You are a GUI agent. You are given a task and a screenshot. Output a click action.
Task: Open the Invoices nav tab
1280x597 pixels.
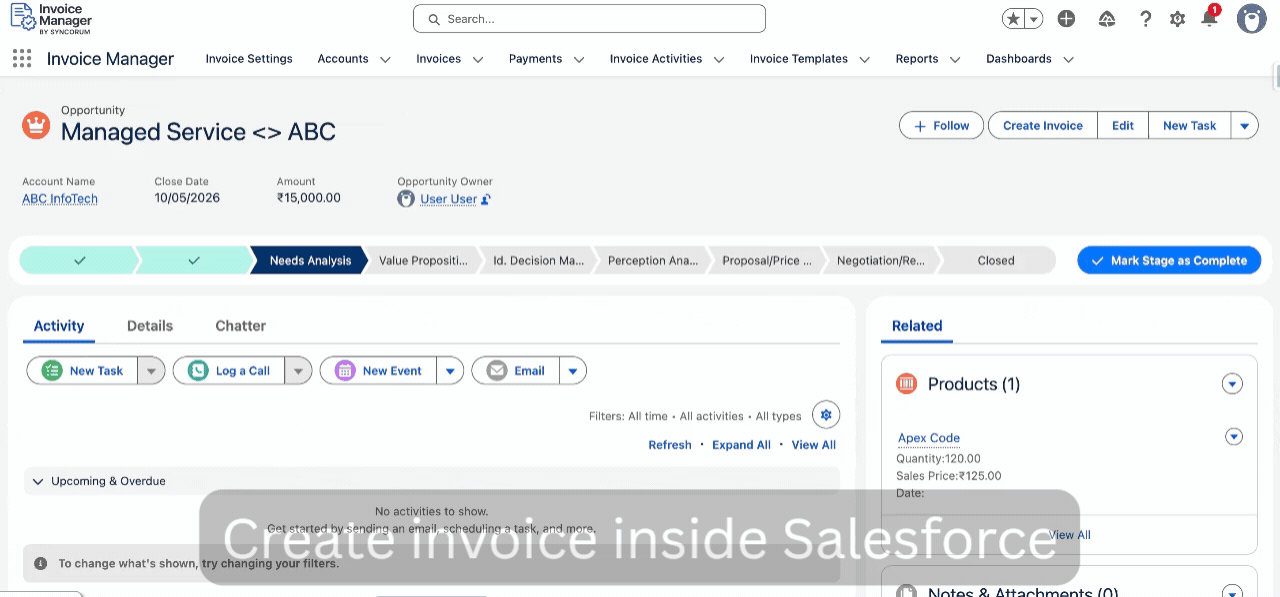(438, 59)
